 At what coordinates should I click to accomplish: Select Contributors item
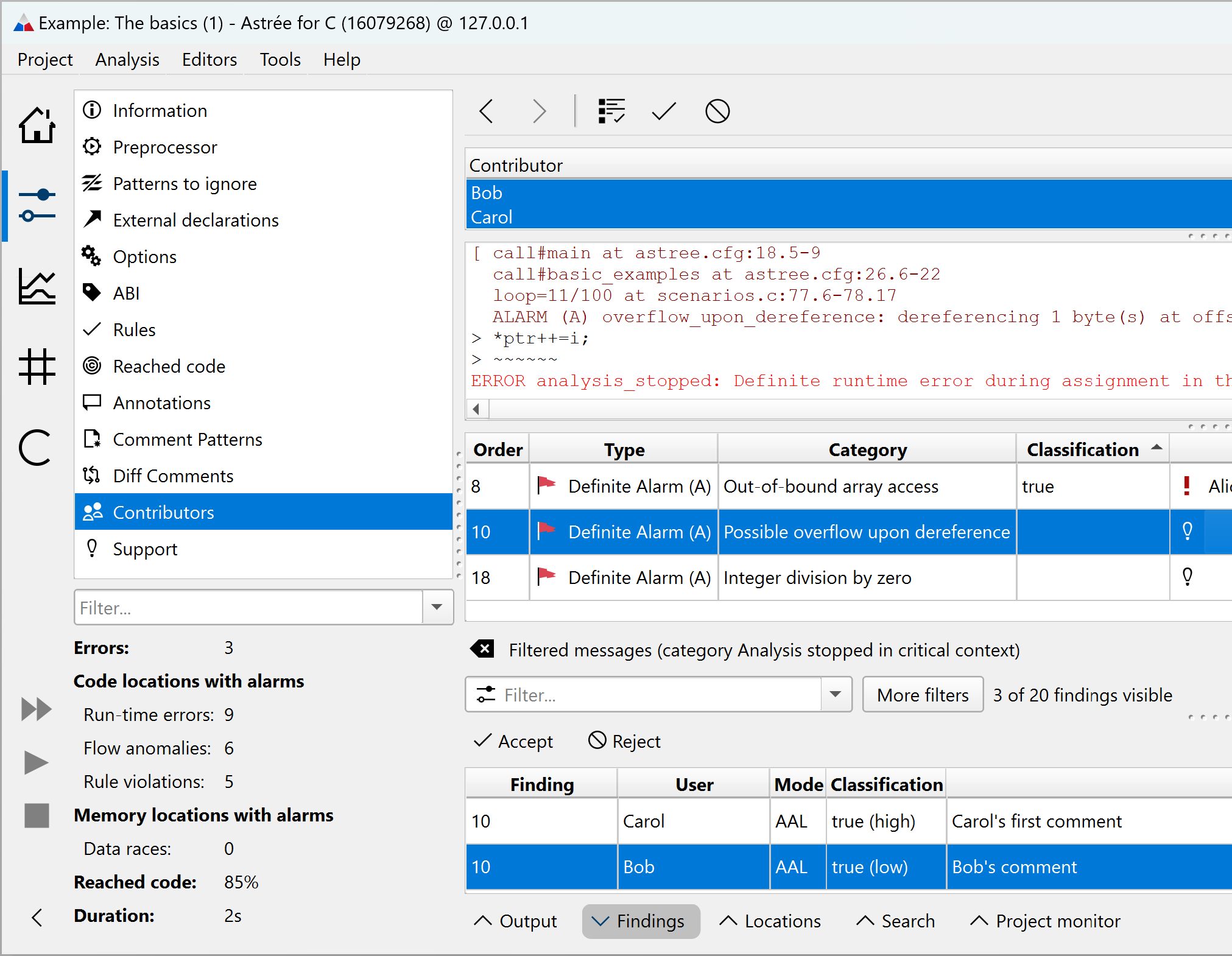(x=263, y=512)
